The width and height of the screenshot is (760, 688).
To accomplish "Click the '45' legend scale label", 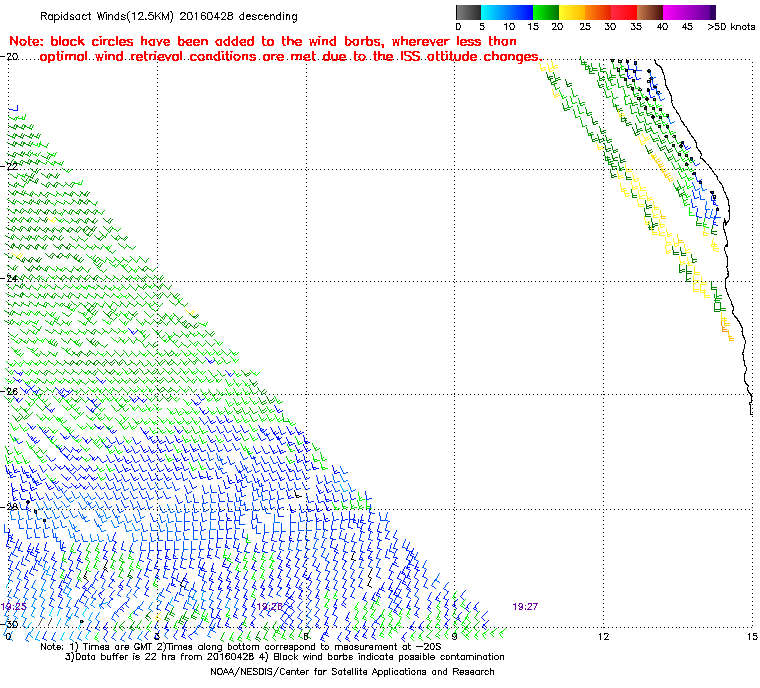I will (687, 27).
